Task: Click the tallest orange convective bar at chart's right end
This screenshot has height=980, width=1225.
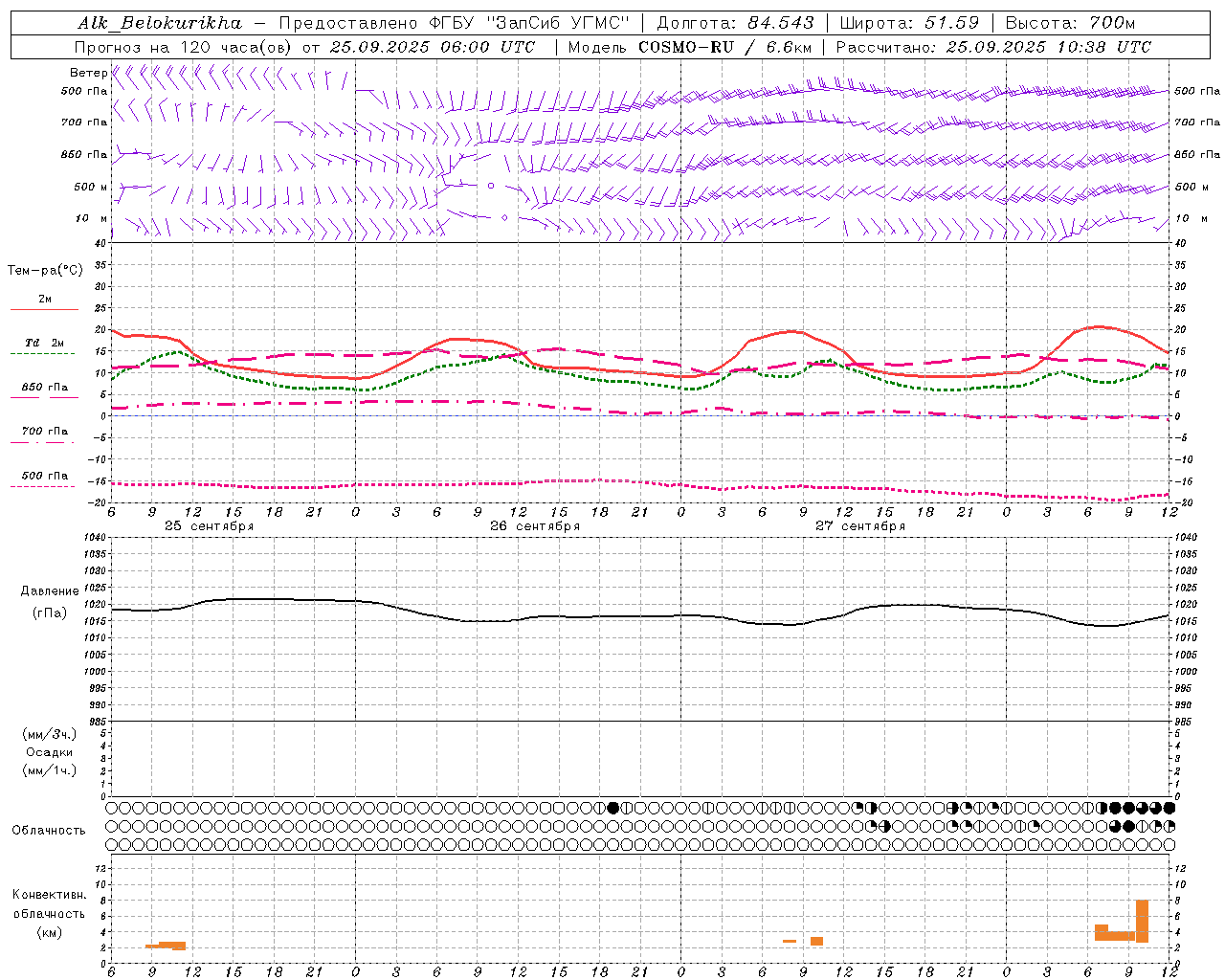Action: (x=1142, y=921)
